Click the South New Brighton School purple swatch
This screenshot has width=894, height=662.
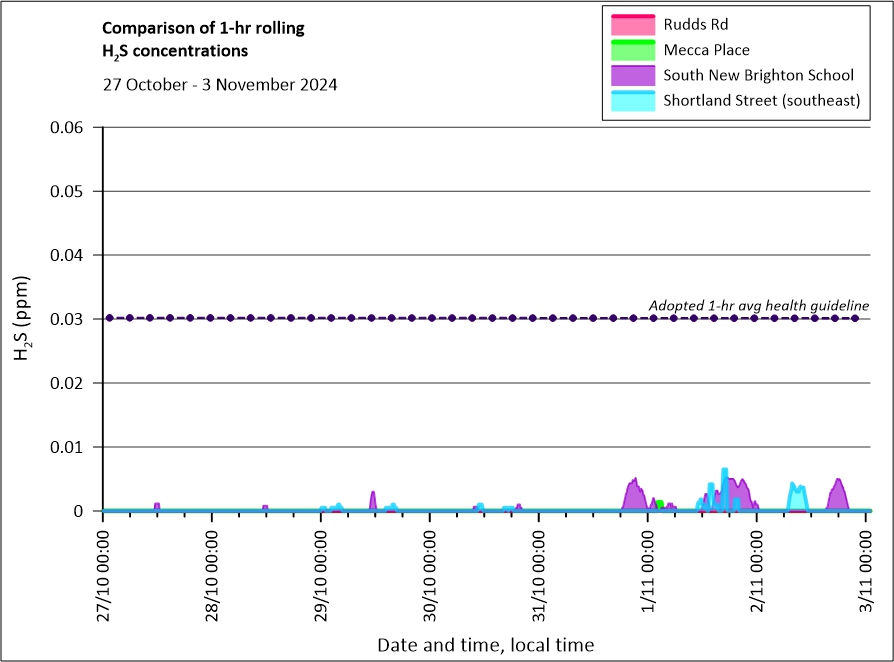(x=631, y=75)
